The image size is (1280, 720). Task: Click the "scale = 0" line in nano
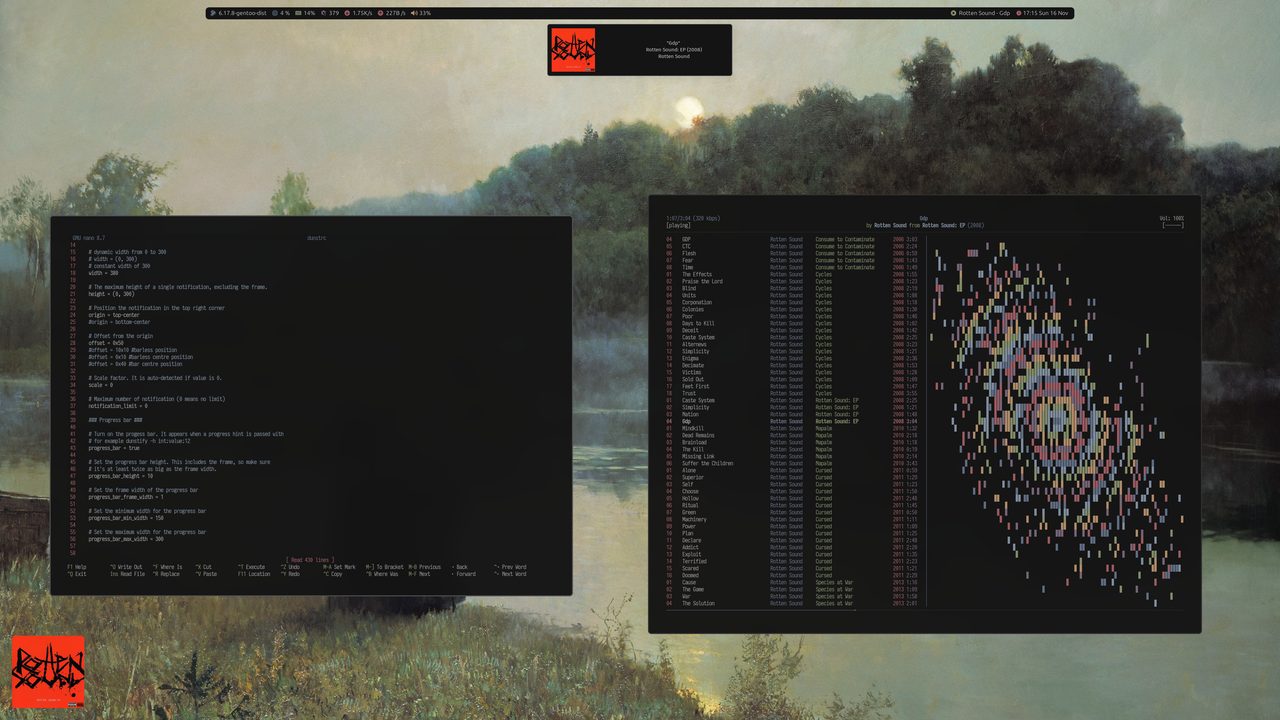pyautogui.click(x=100, y=385)
